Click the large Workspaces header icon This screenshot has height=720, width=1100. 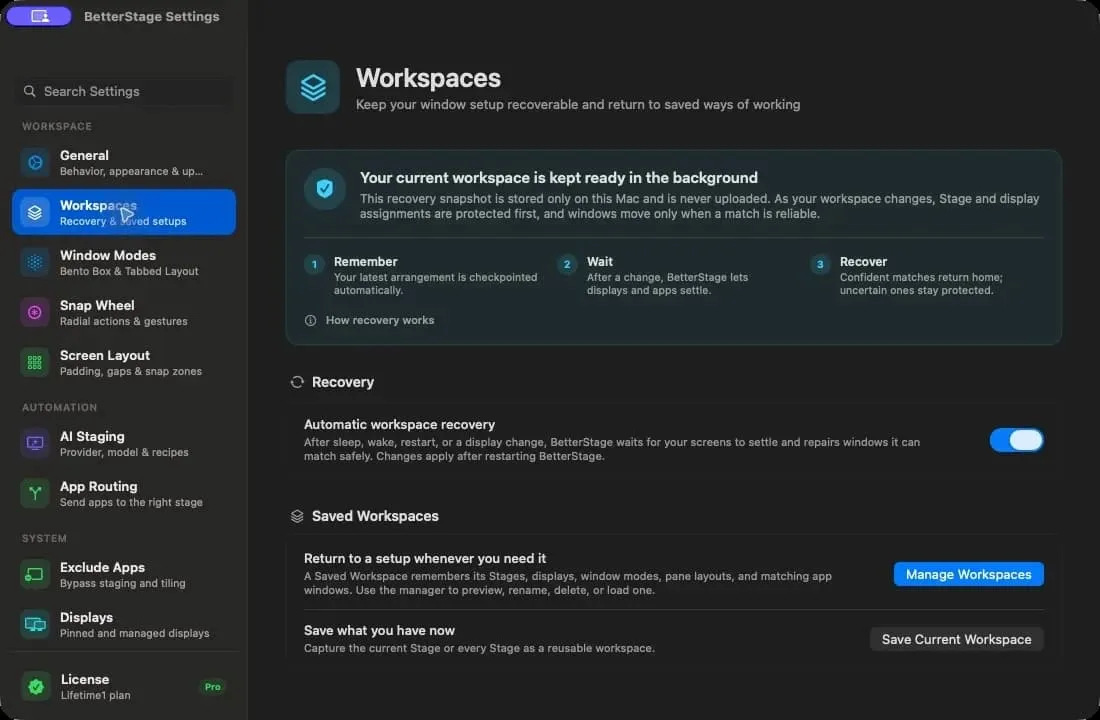coord(313,87)
